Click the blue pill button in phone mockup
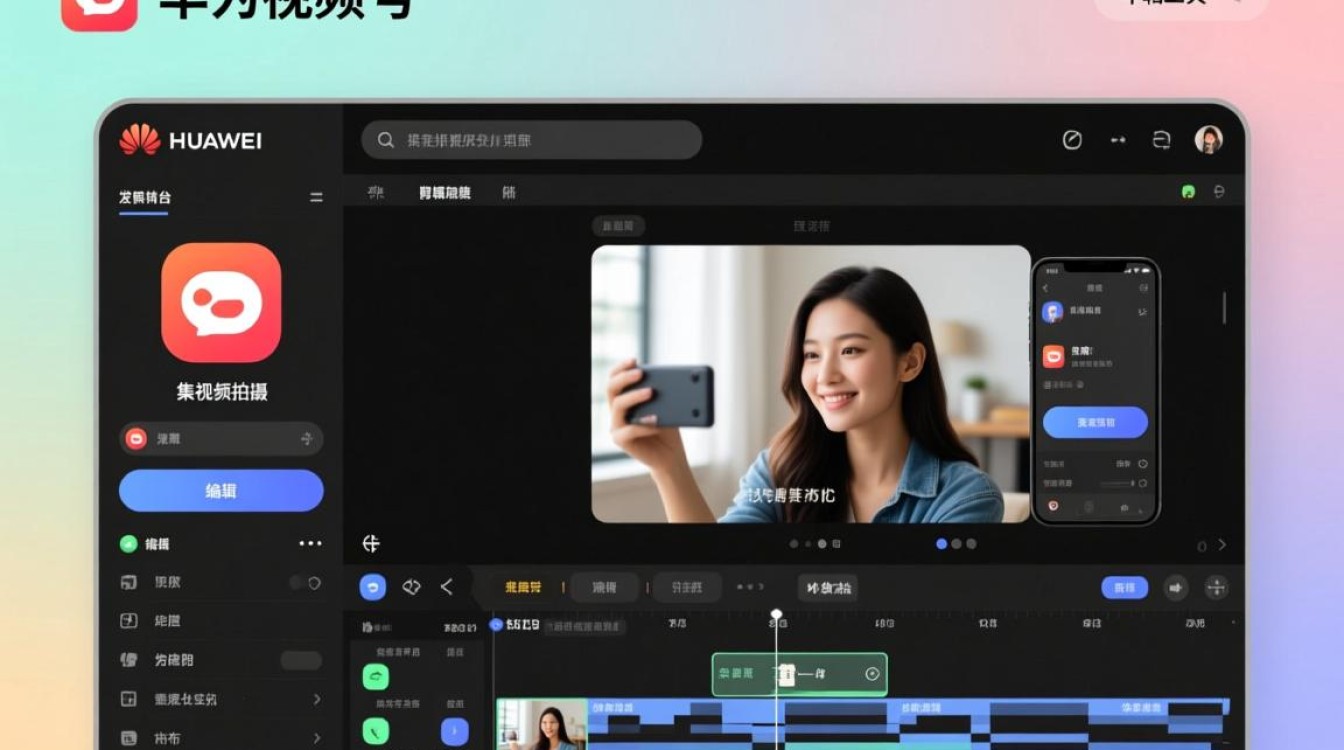The image size is (1344, 750). [x=1095, y=423]
